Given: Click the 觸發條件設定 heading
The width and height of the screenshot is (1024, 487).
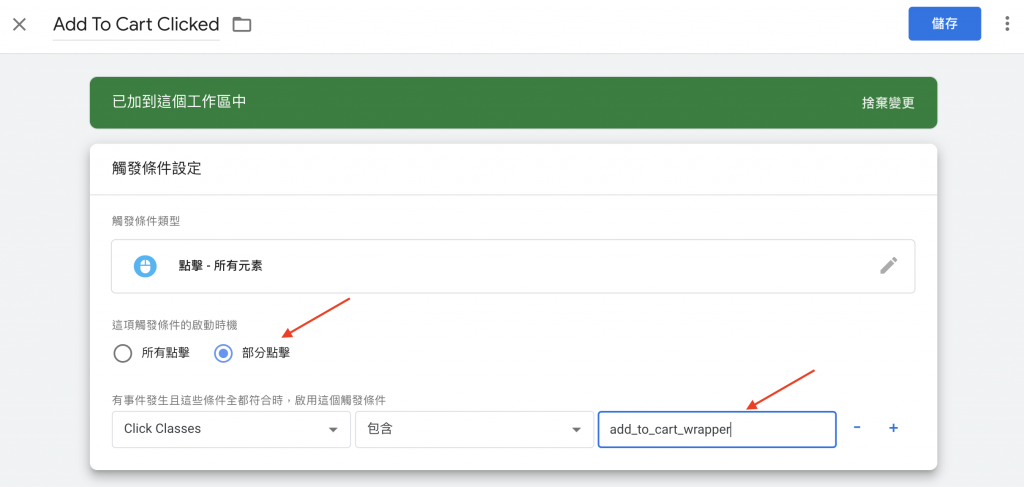Looking at the screenshot, I should (157, 168).
